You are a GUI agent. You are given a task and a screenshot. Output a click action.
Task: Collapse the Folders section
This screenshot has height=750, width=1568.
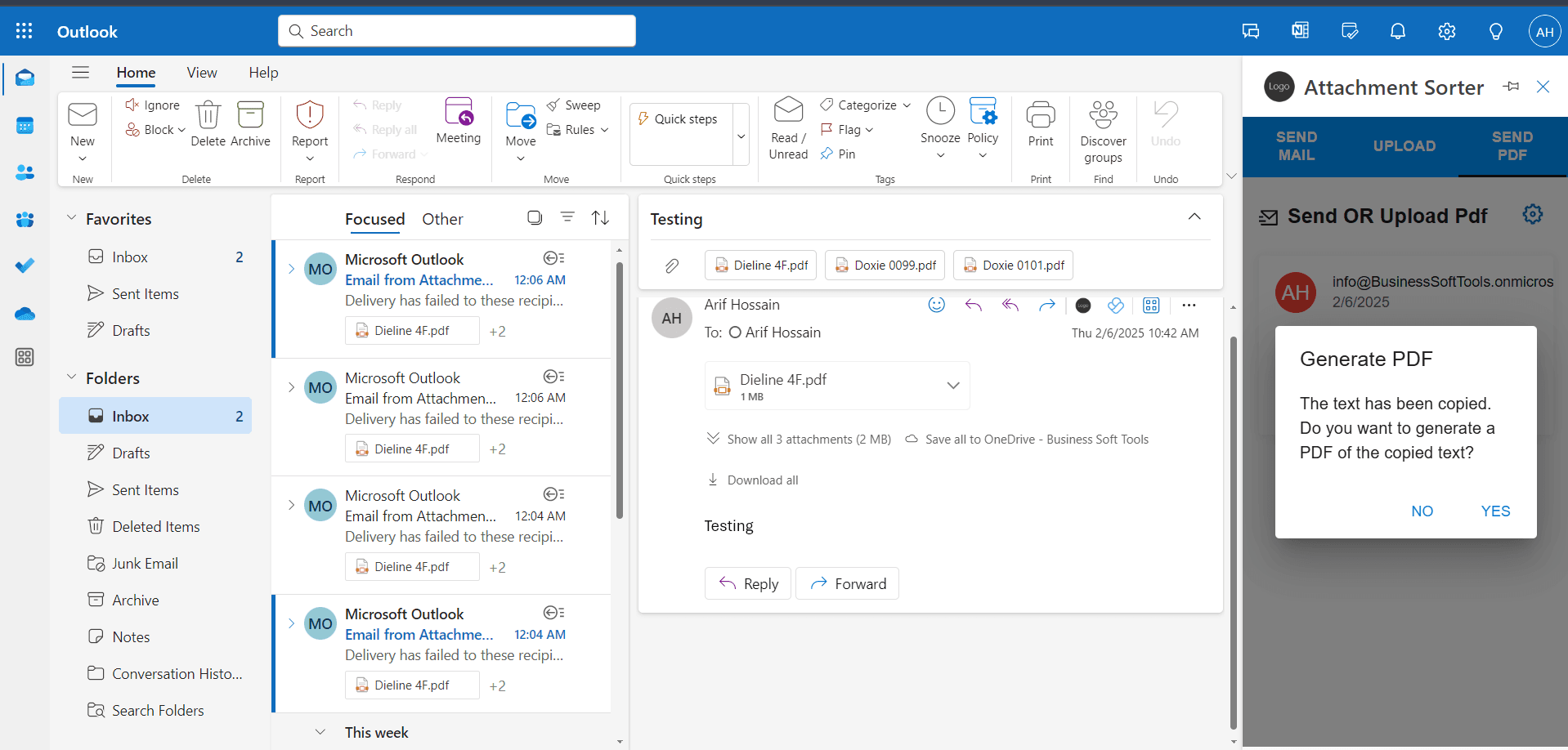point(71,377)
